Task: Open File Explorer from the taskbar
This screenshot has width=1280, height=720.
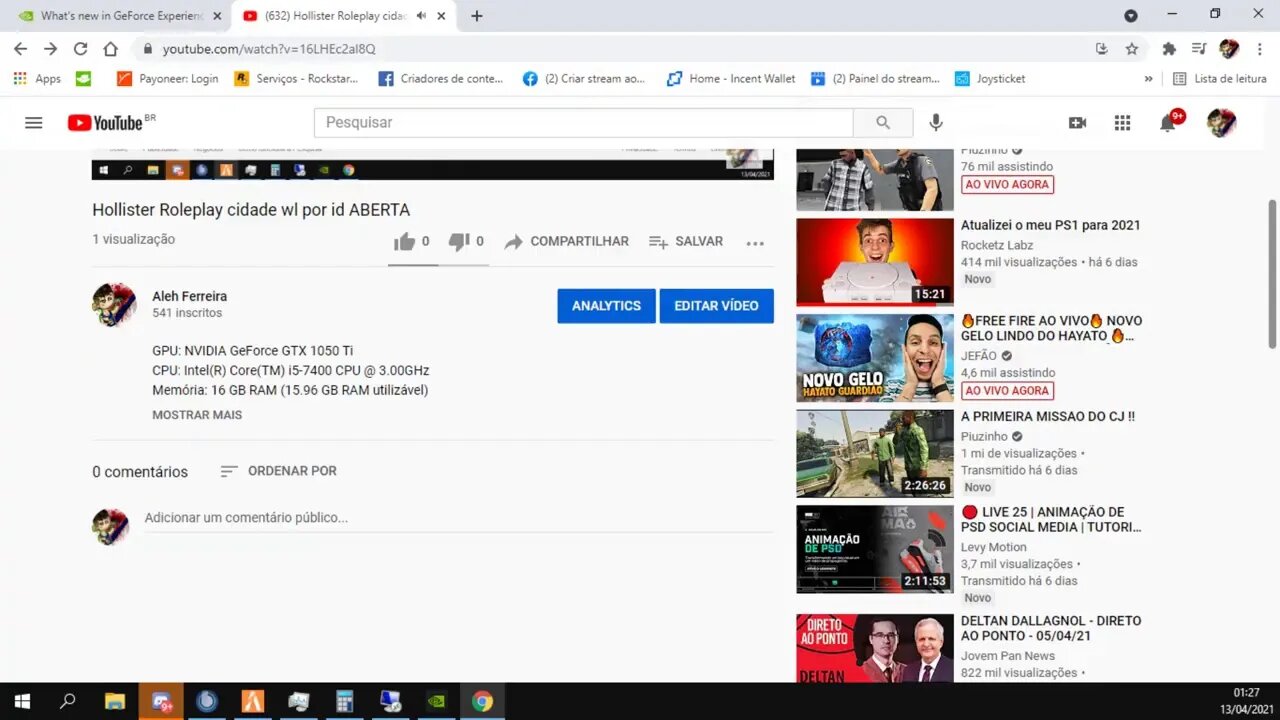Action: pyautogui.click(x=115, y=701)
